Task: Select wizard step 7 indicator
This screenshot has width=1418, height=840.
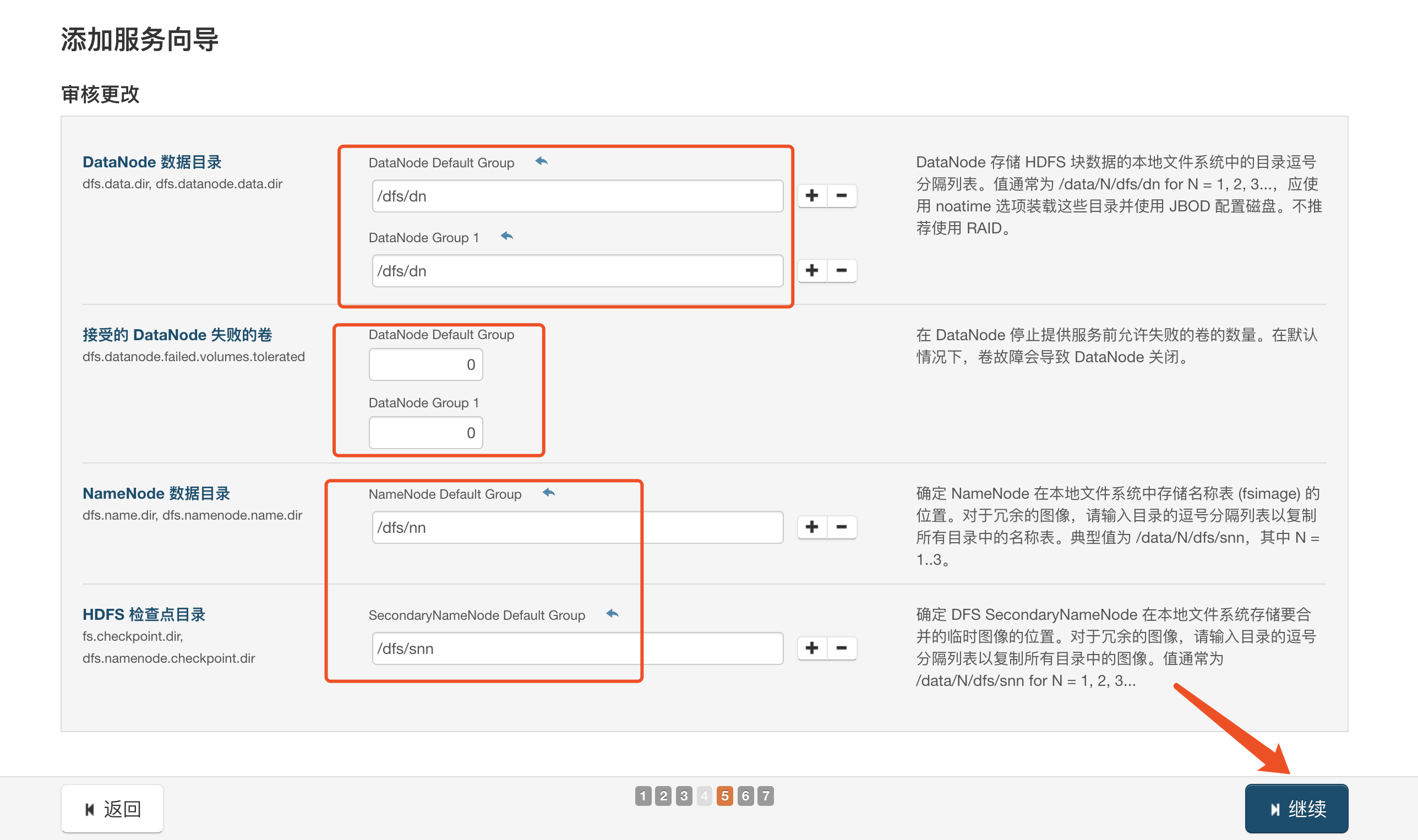Action: click(x=766, y=796)
